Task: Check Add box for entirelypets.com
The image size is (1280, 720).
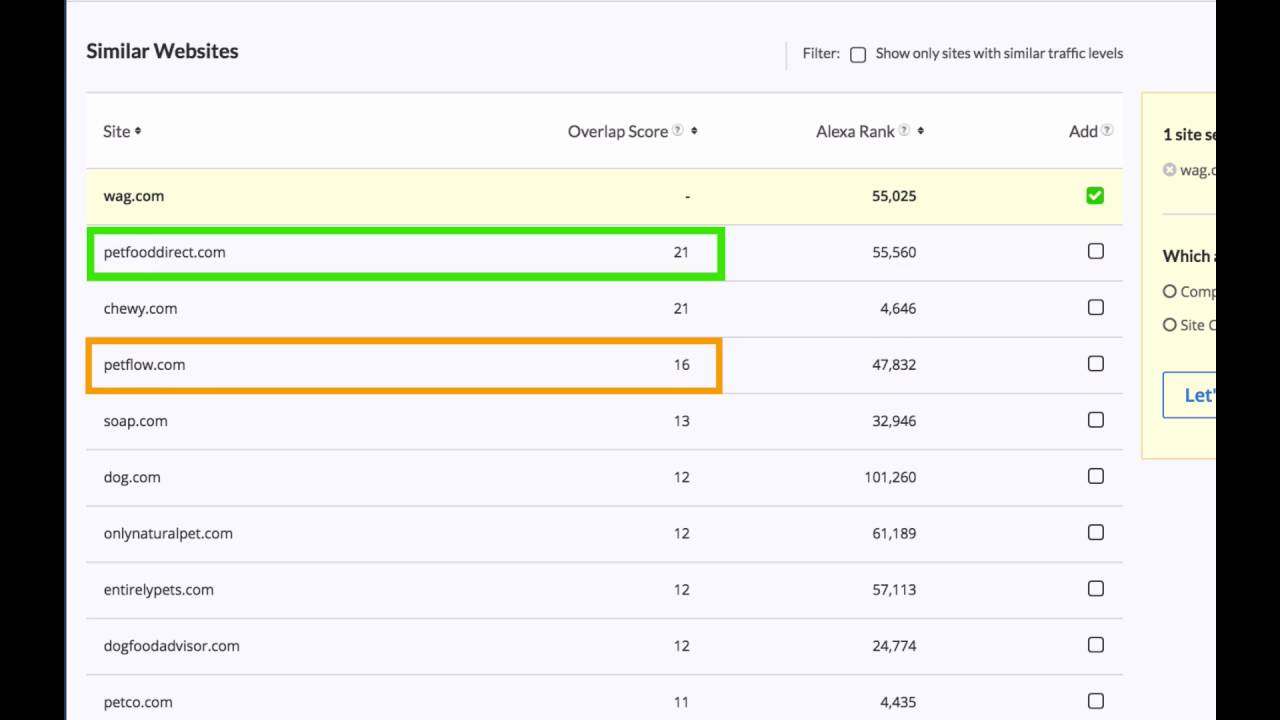Action: [x=1096, y=588]
